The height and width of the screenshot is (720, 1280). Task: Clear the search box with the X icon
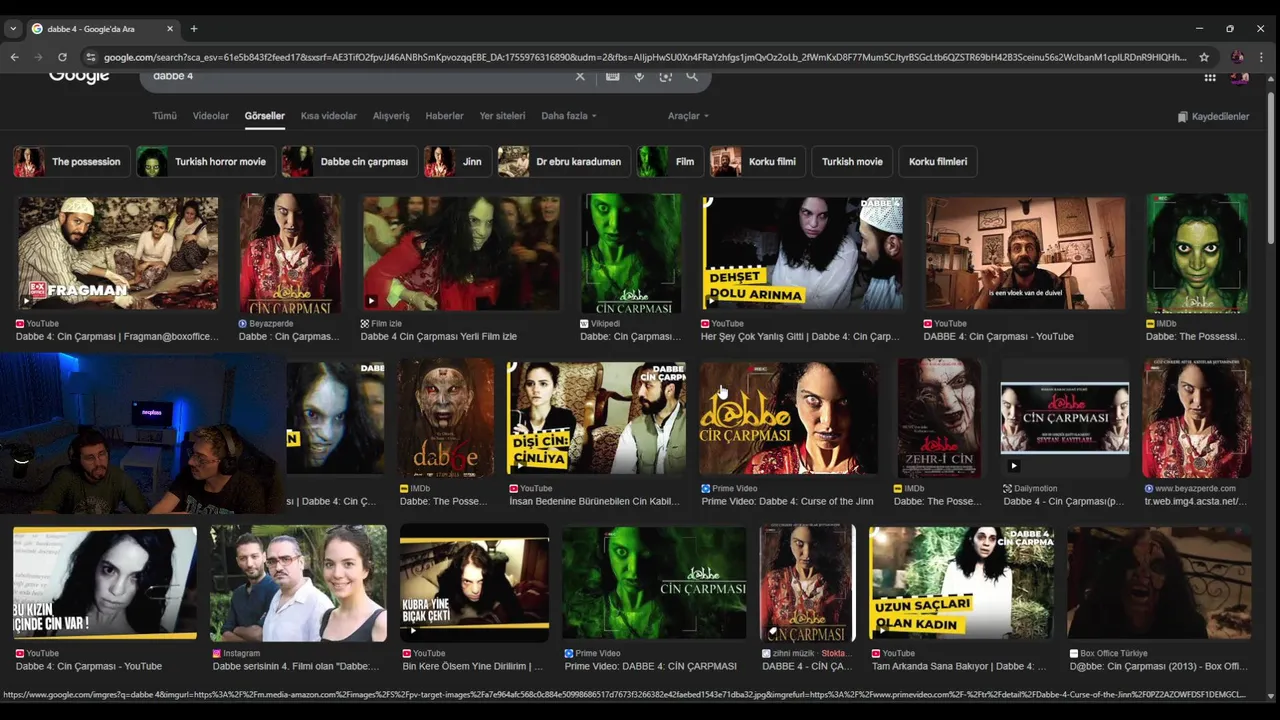tap(580, 76)
